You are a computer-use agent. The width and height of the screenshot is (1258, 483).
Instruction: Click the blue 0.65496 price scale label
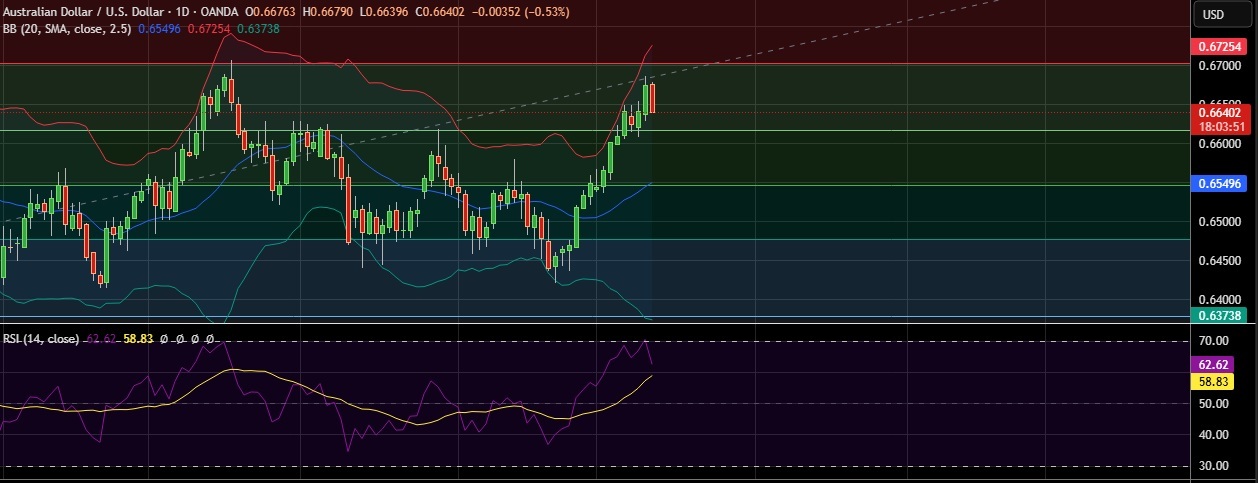1220,183
